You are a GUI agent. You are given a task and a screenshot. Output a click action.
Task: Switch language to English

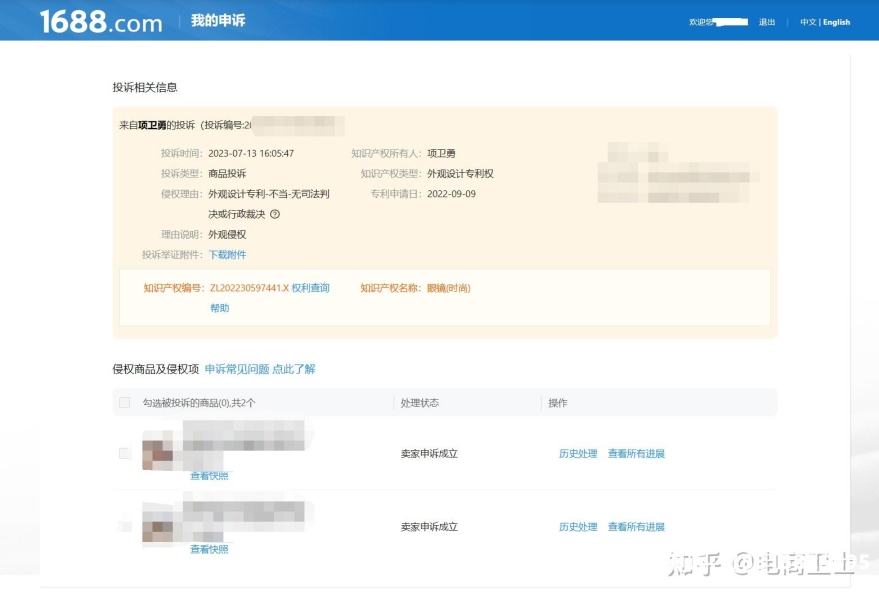click(836, 22)
